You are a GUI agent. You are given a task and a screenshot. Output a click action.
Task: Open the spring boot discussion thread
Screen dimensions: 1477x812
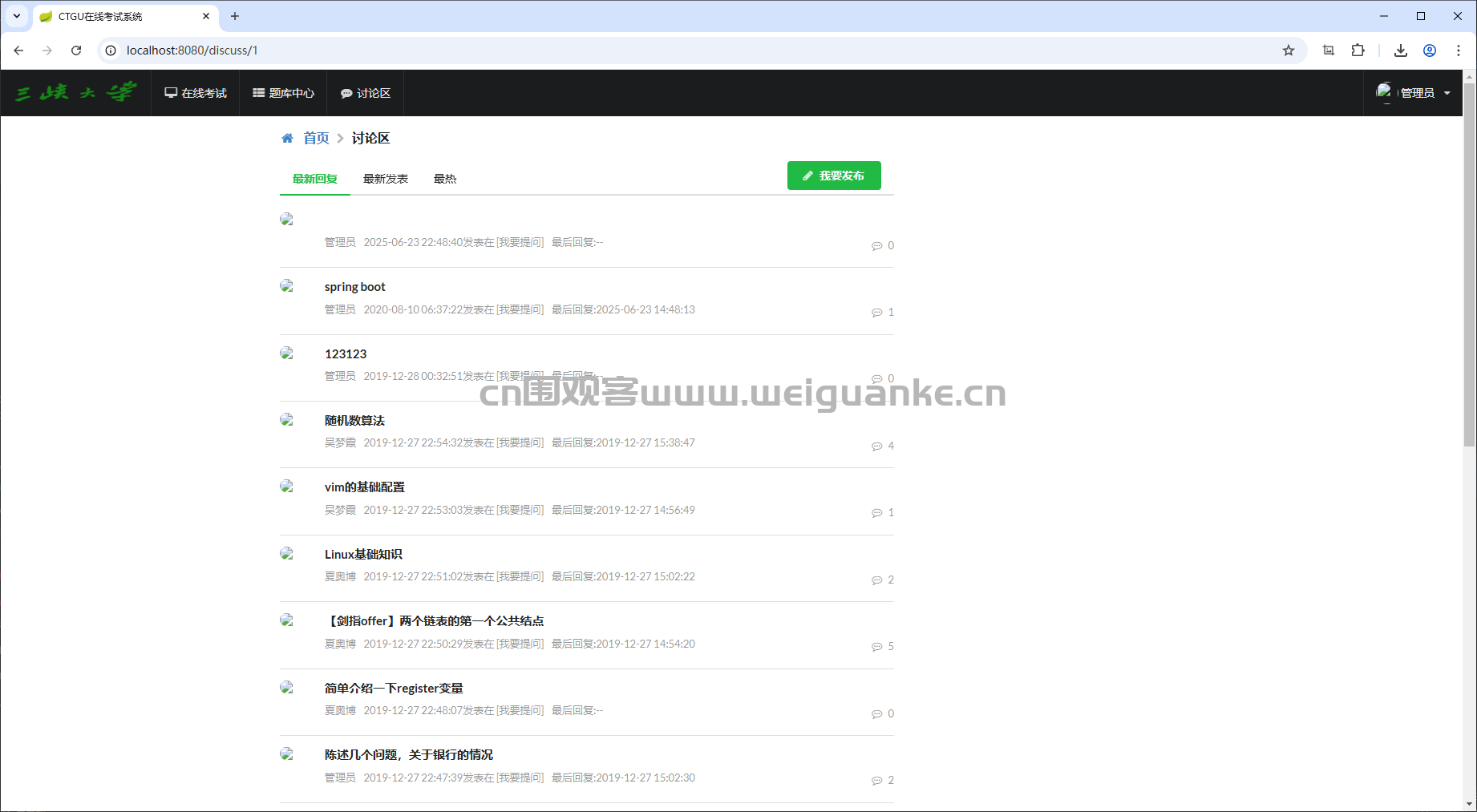pos(354,286)
